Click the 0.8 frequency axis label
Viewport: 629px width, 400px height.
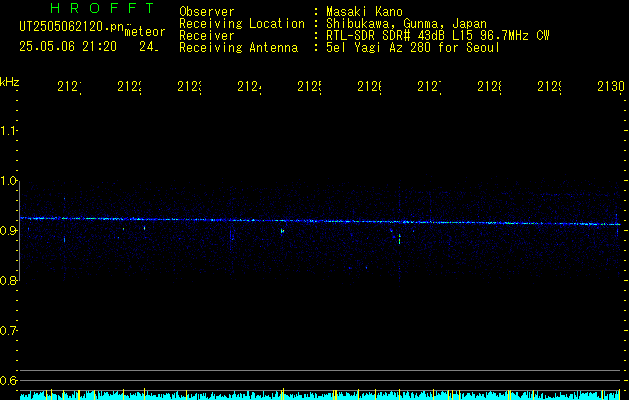coord(8,280)
